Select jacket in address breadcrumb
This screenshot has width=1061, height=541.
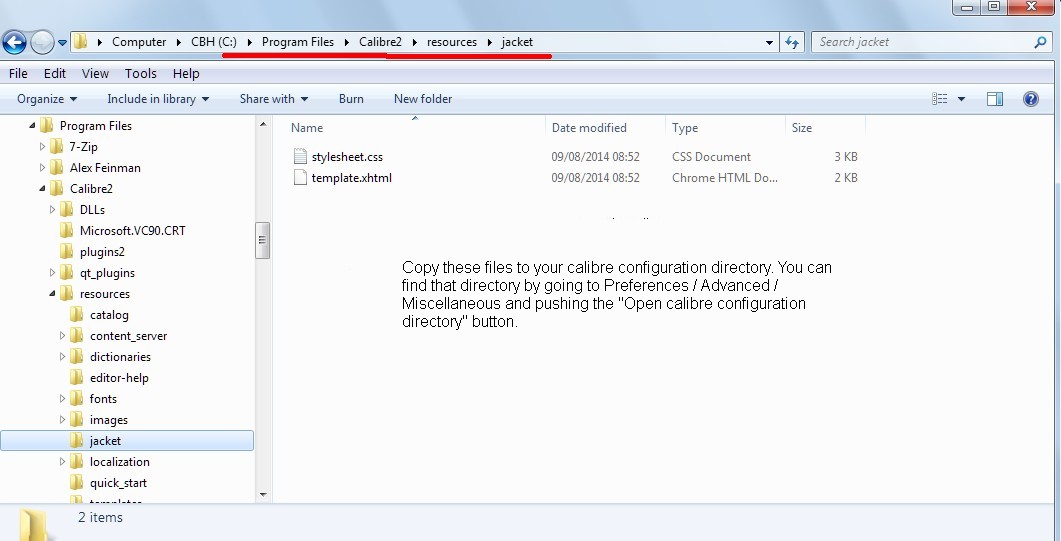coord(517,42)
